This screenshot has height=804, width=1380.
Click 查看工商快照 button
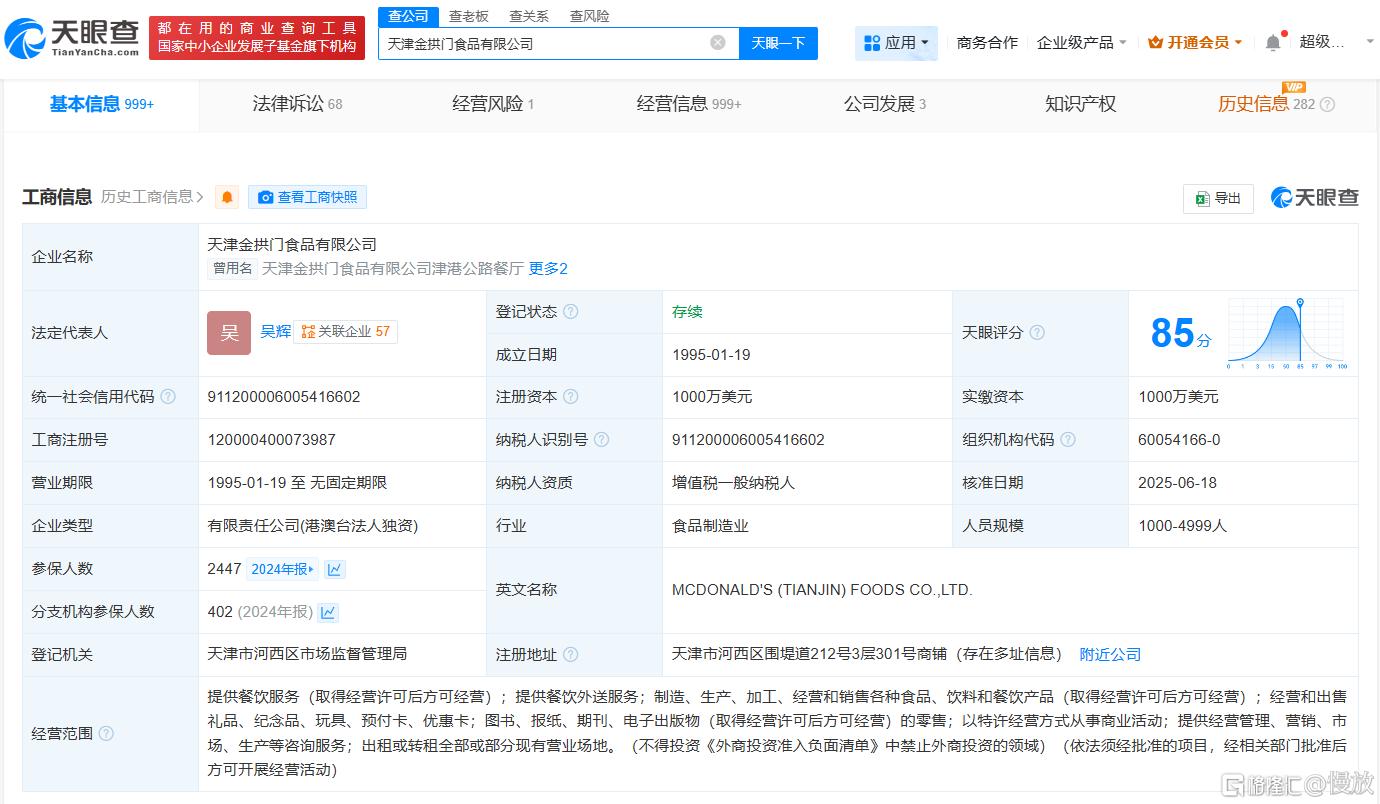308,197
